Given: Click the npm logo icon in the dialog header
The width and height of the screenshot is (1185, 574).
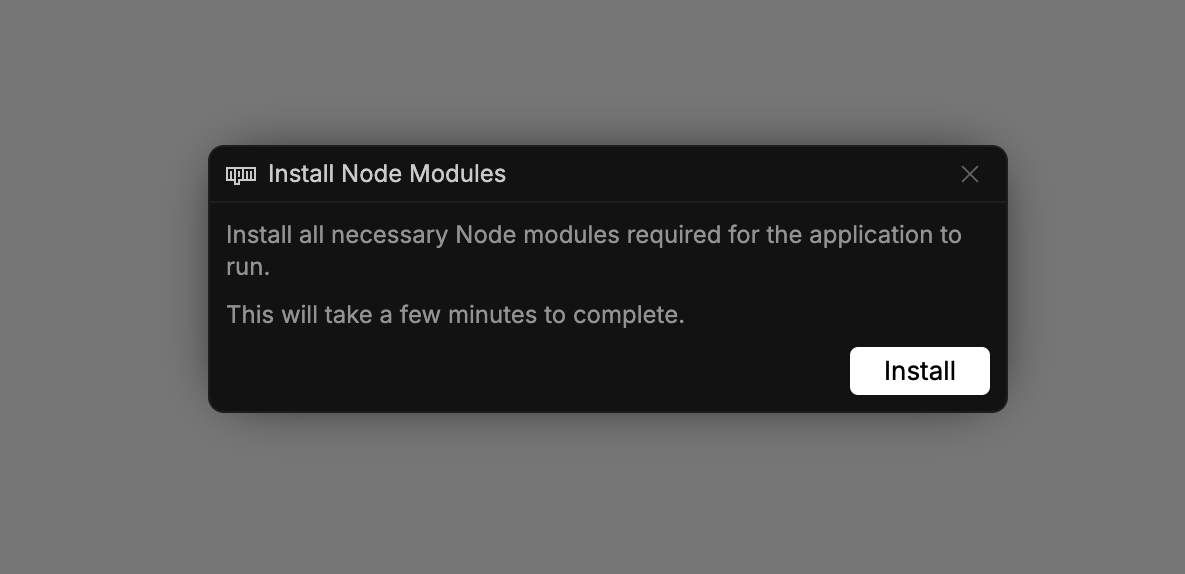Looking at the screenshot, I should point(241,175).
